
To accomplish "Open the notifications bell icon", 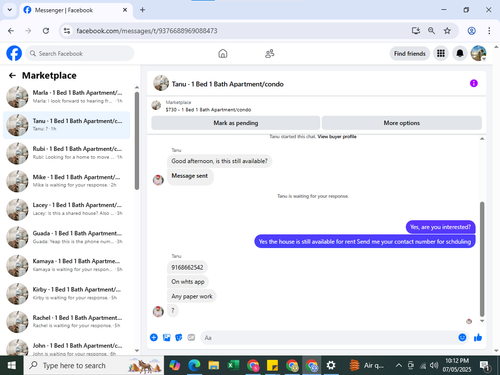I will click(x=460, y=53).
